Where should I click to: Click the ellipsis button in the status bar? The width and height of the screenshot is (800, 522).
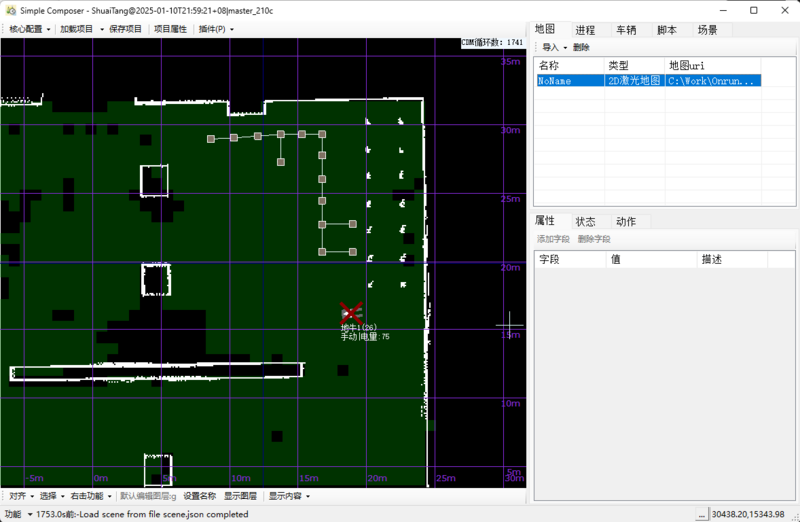tap(701, 515)
